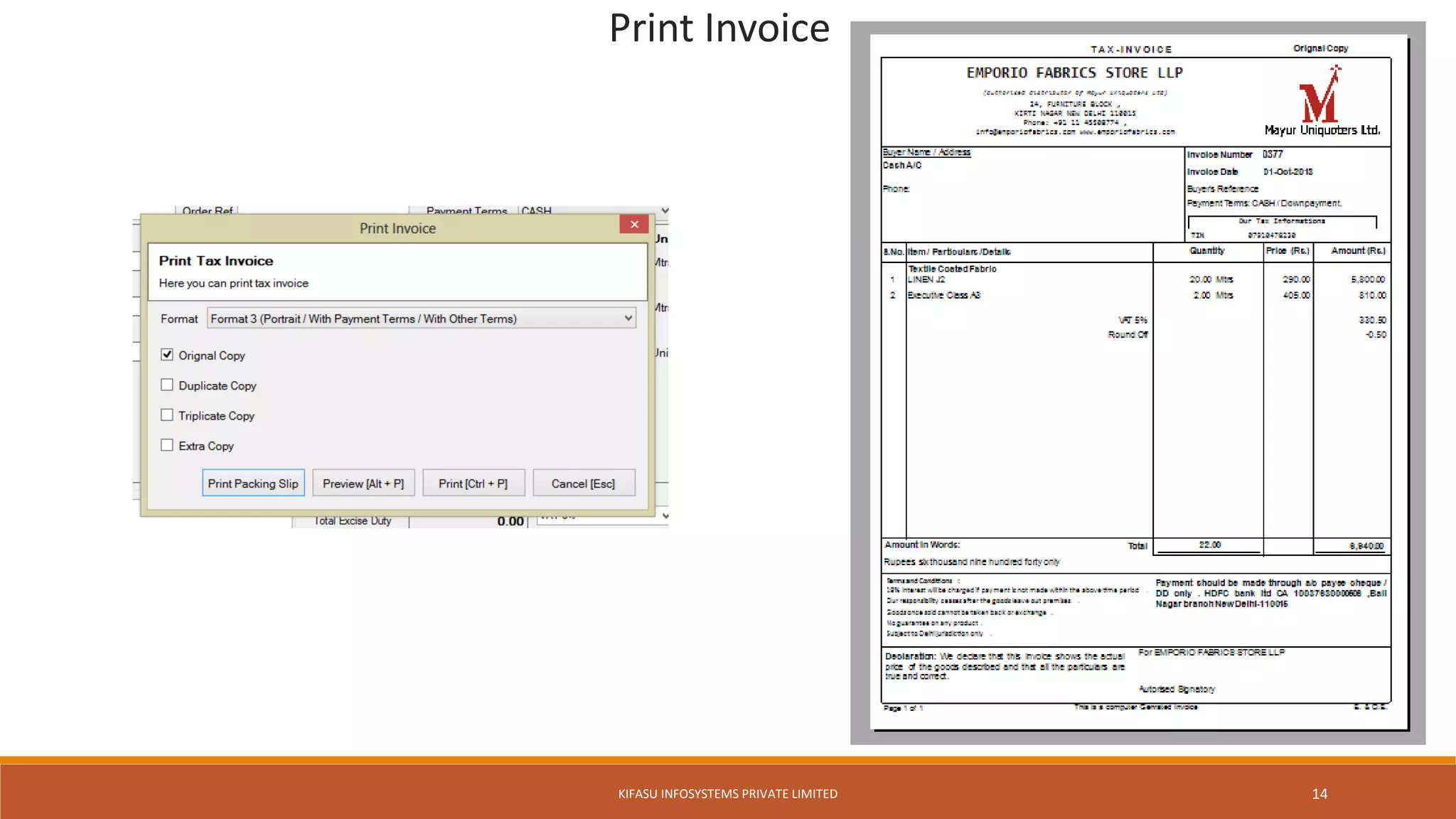Click Cancel [Esc] button

pyautogui.click(x=584, y=483)
